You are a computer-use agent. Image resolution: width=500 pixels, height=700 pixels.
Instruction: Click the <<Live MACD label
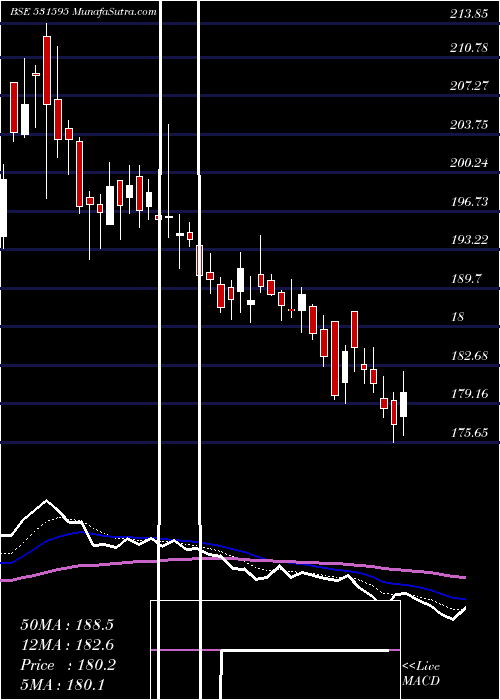tap(421, 673)
